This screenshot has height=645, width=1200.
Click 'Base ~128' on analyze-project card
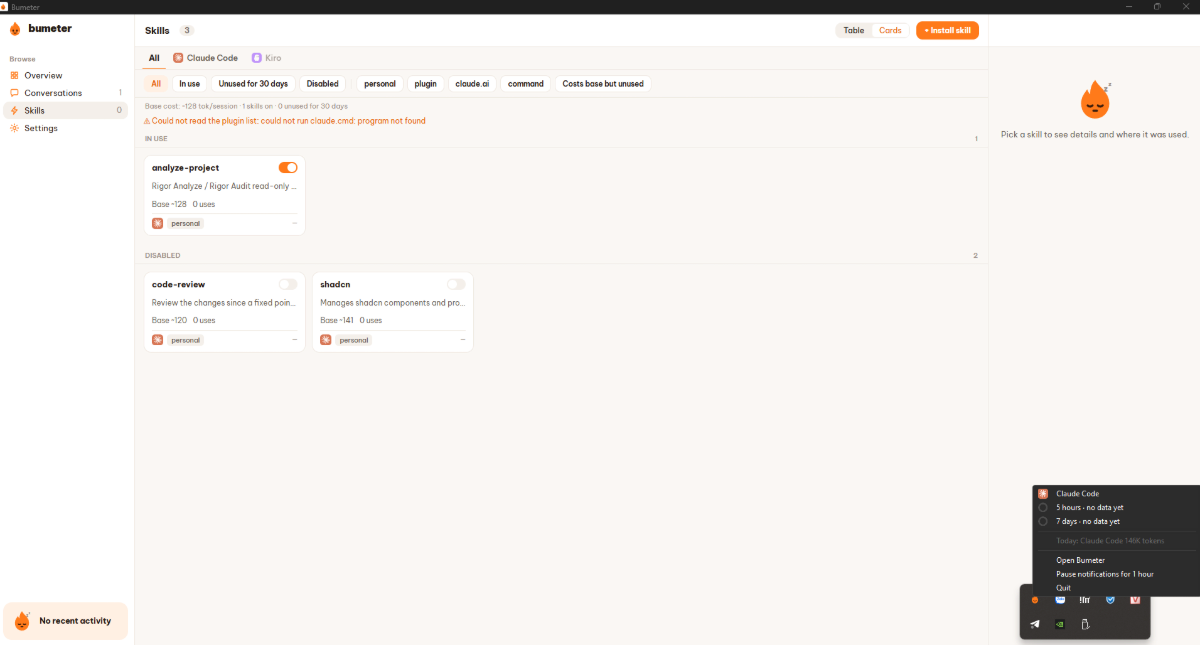169,204
